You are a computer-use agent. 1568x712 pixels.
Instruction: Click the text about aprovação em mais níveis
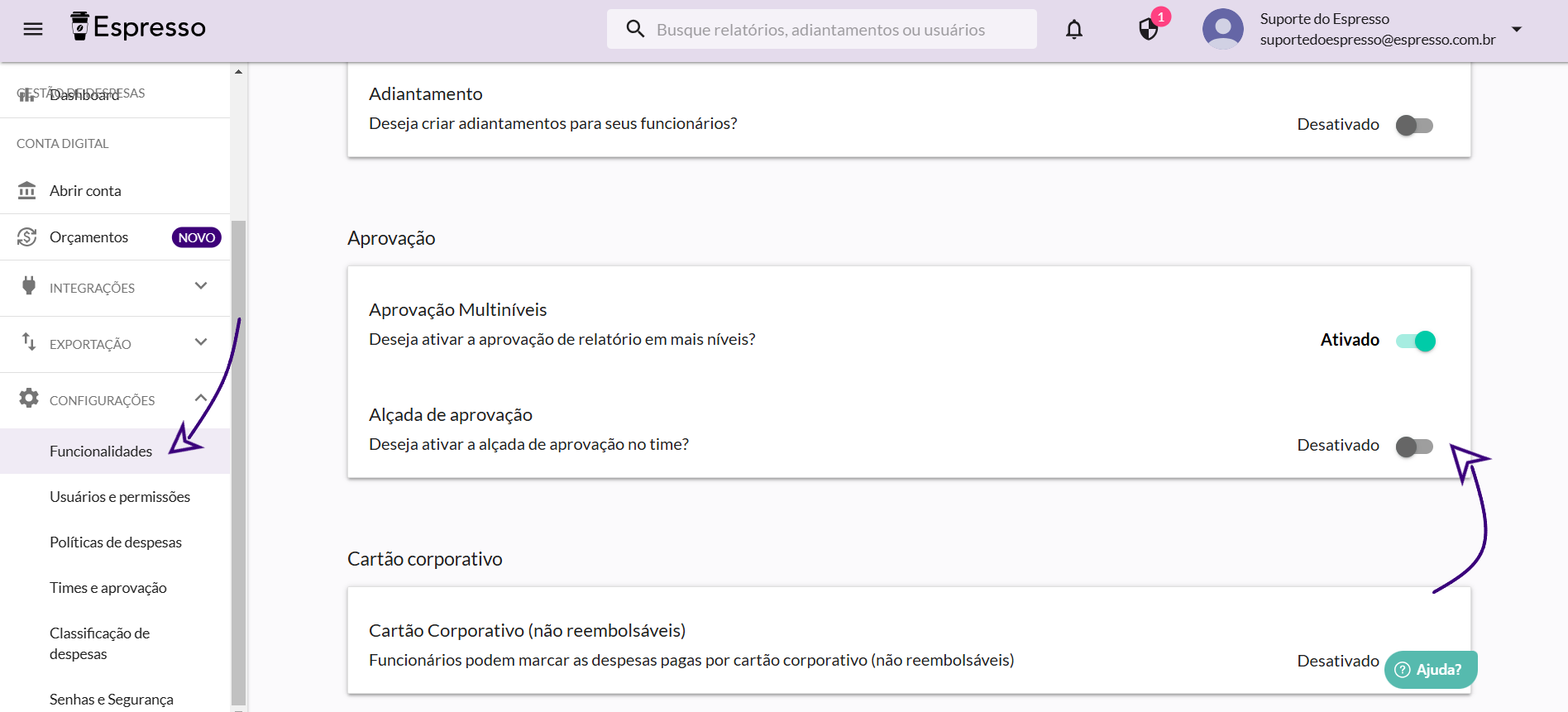[x=562, y=339]
